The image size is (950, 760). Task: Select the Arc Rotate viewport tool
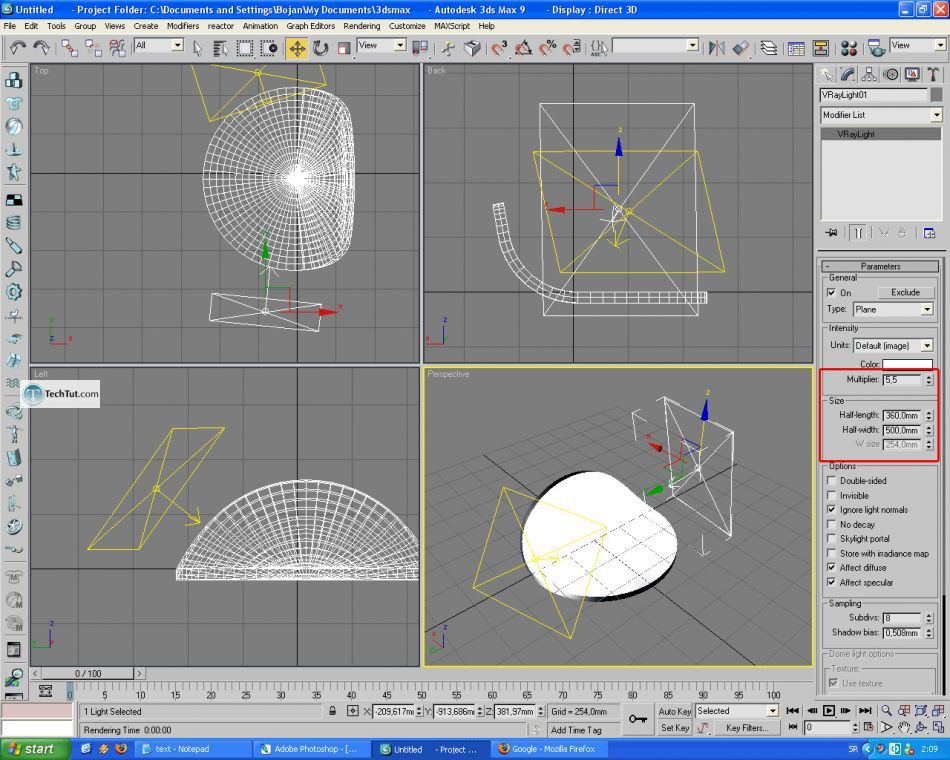tap(921, 727)
